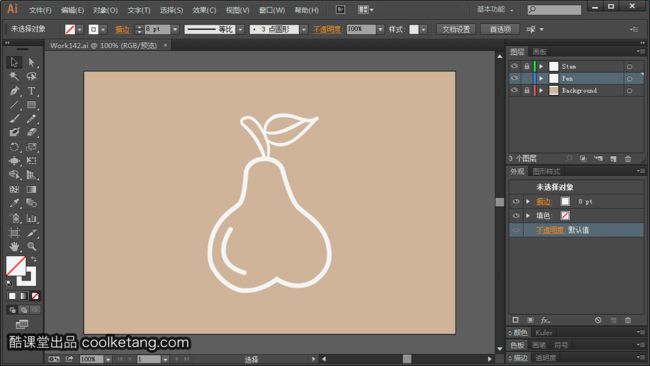Click the stroke color swatch in Appearance panel
The height and width of the screenshot is (366, 650).
(x=565, y=201)
